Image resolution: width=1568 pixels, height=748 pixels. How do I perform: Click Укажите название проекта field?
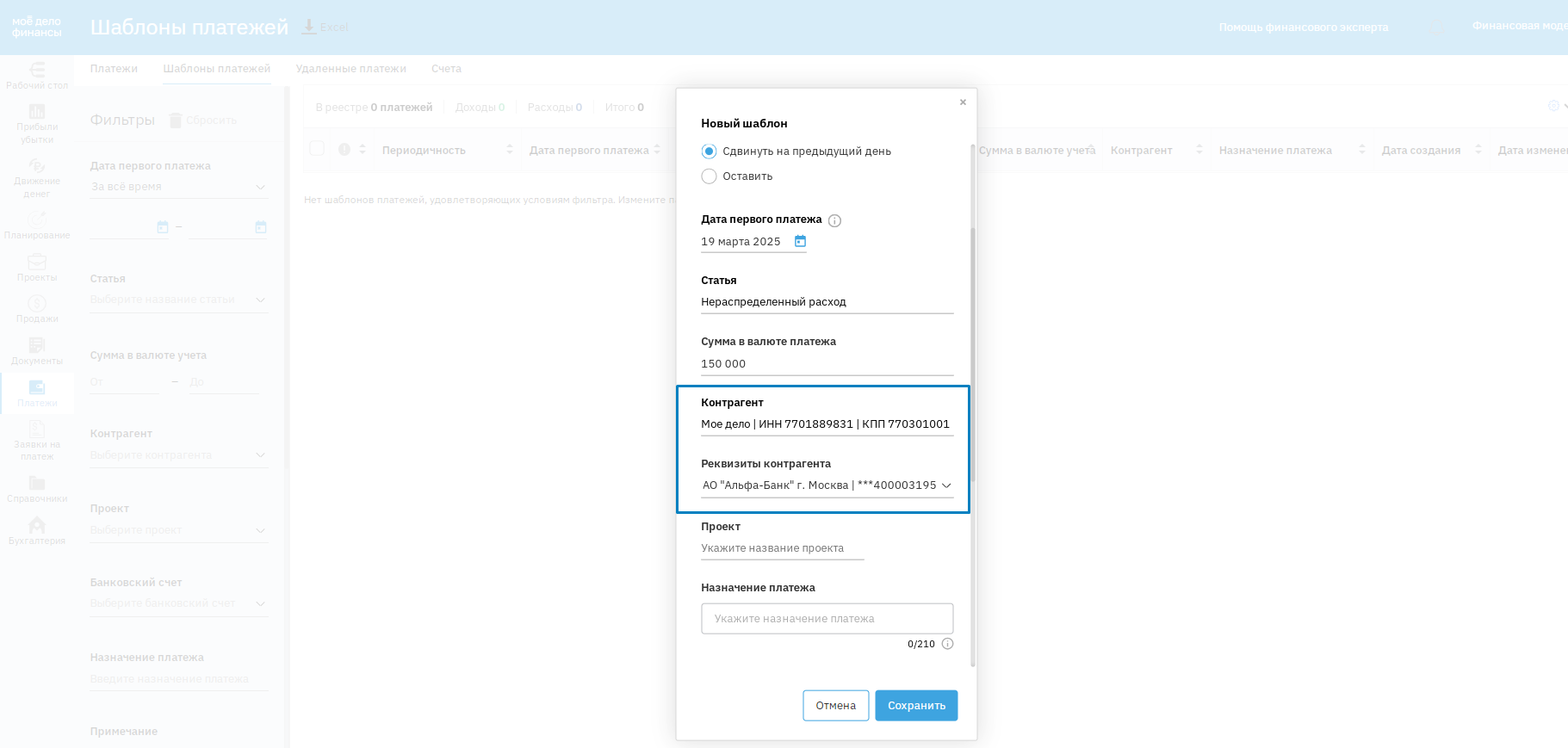tap(783, 548)
